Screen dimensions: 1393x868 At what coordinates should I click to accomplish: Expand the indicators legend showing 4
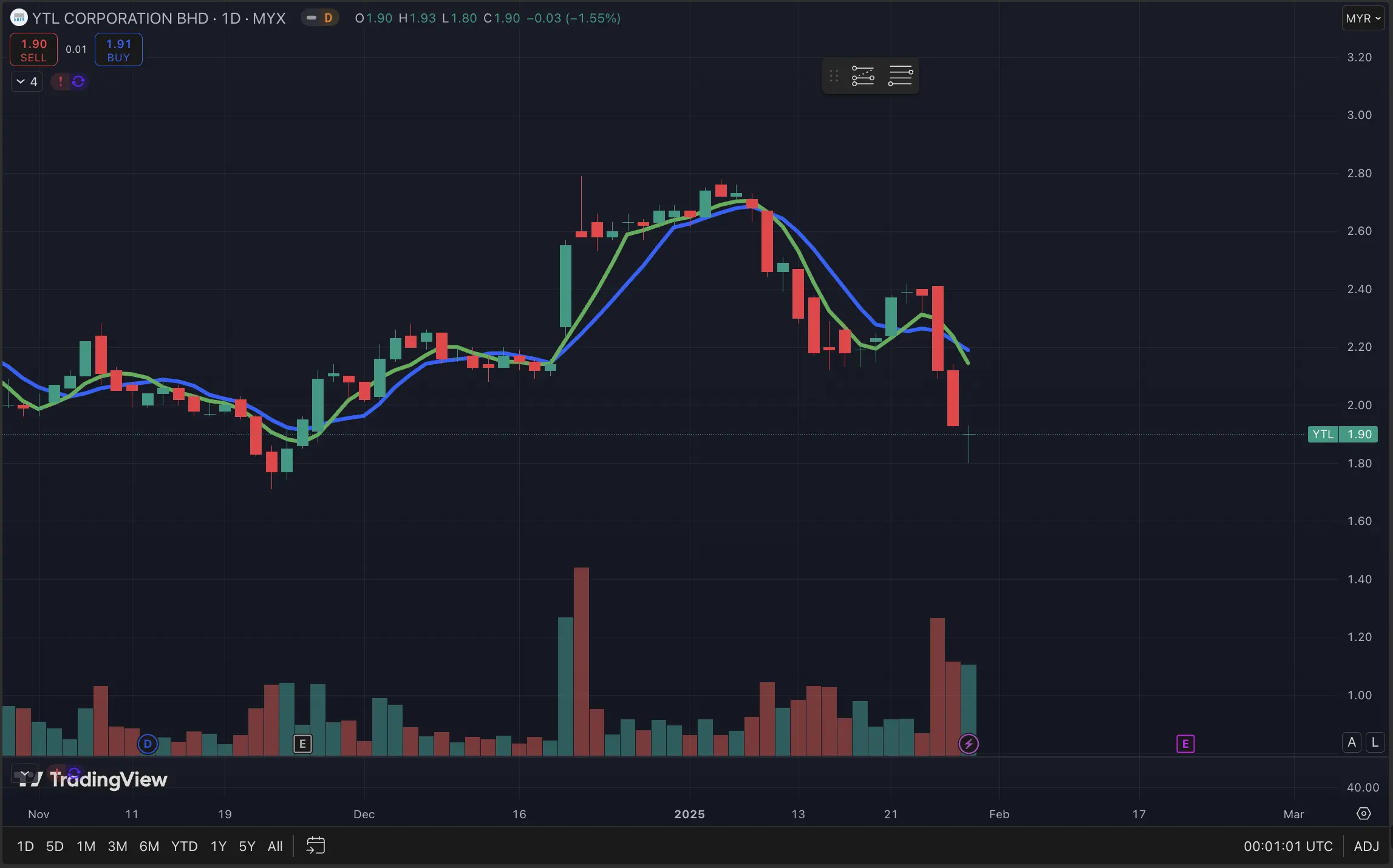point(27,81)
